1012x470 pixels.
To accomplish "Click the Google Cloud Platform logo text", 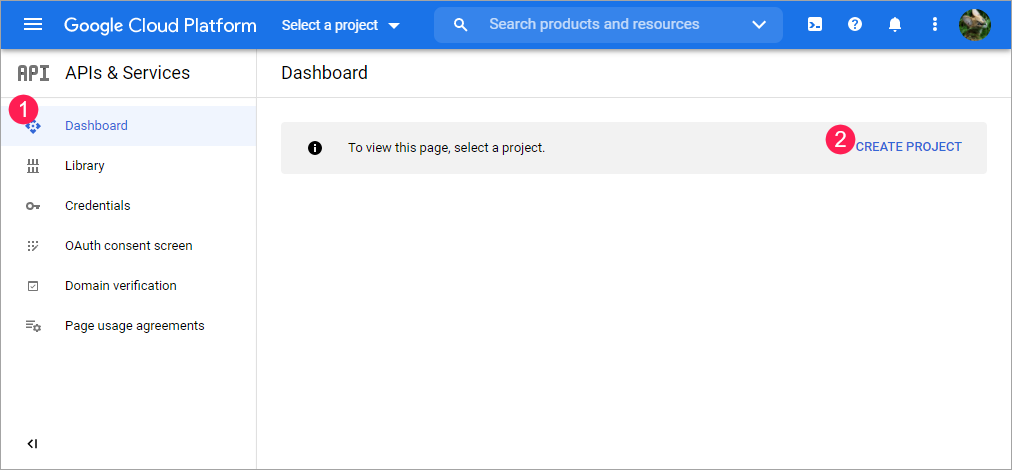I will point(160,25).
